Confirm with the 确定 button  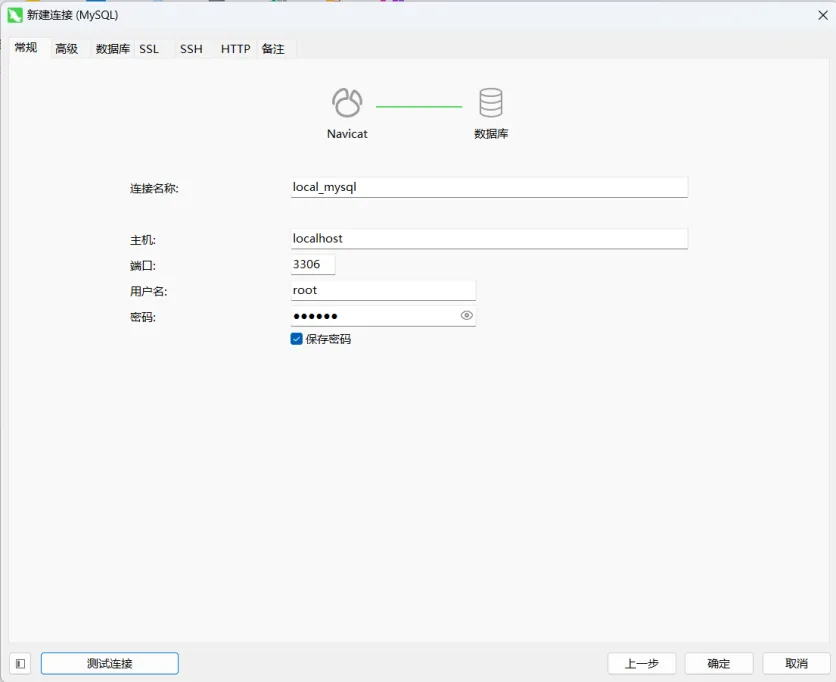pyautogui.click(x=719, y=663)
